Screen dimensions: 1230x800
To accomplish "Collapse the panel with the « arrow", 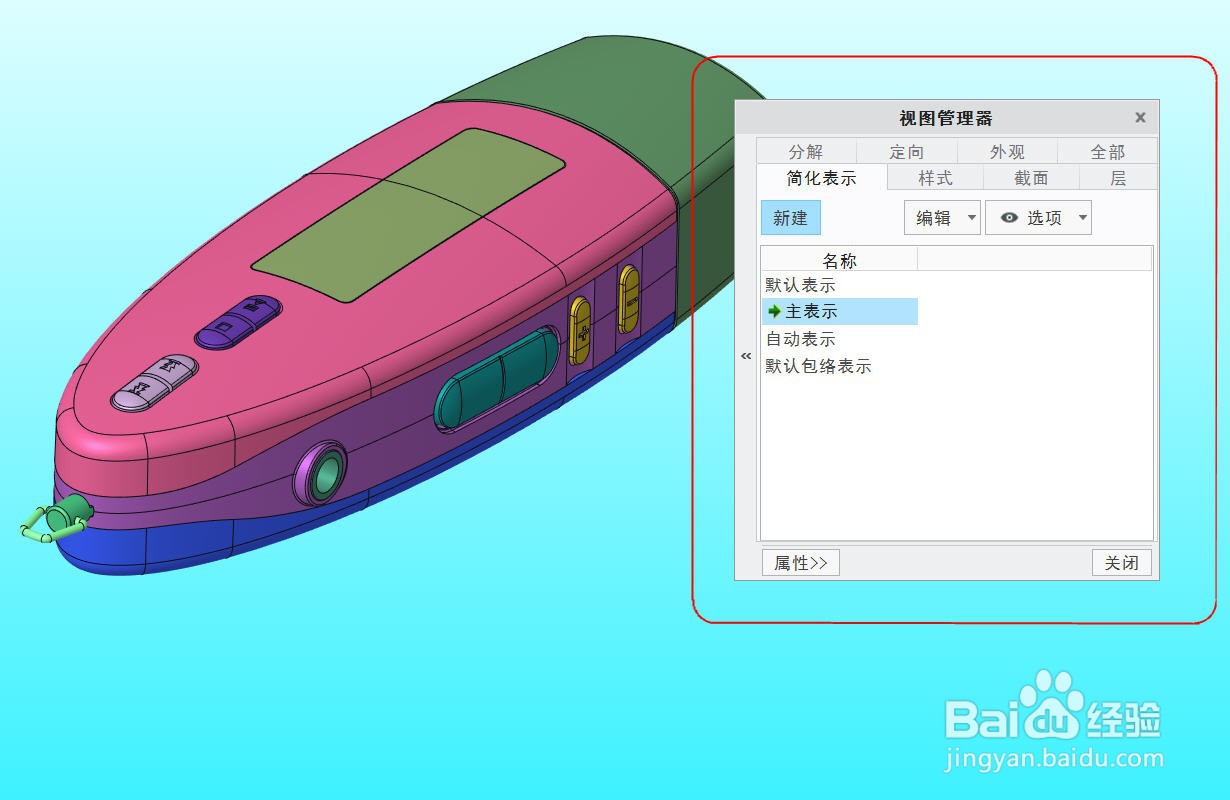I will coord(746,356).
